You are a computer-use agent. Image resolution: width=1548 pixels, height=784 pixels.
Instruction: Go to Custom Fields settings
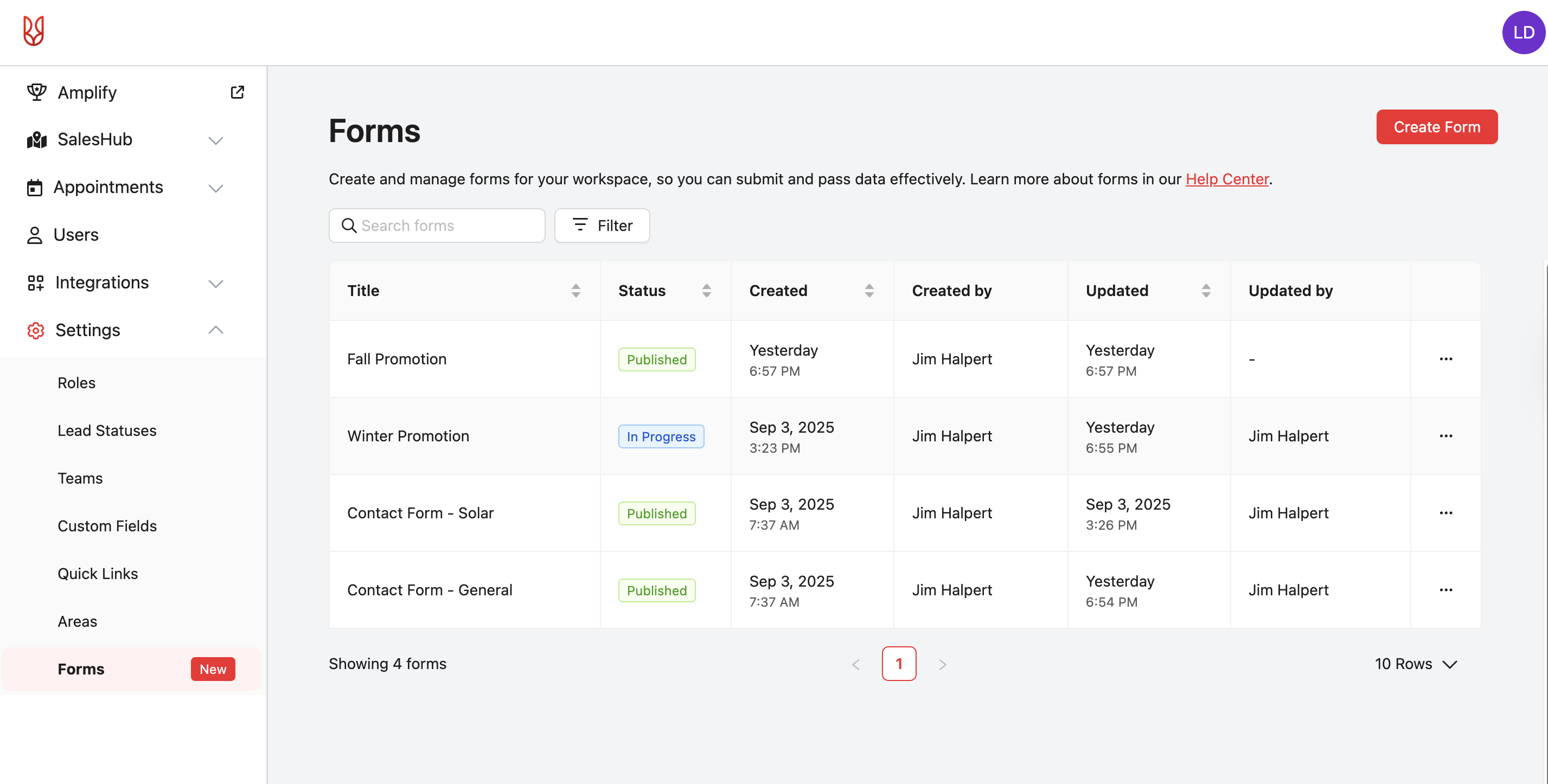(x=107, y=526)
